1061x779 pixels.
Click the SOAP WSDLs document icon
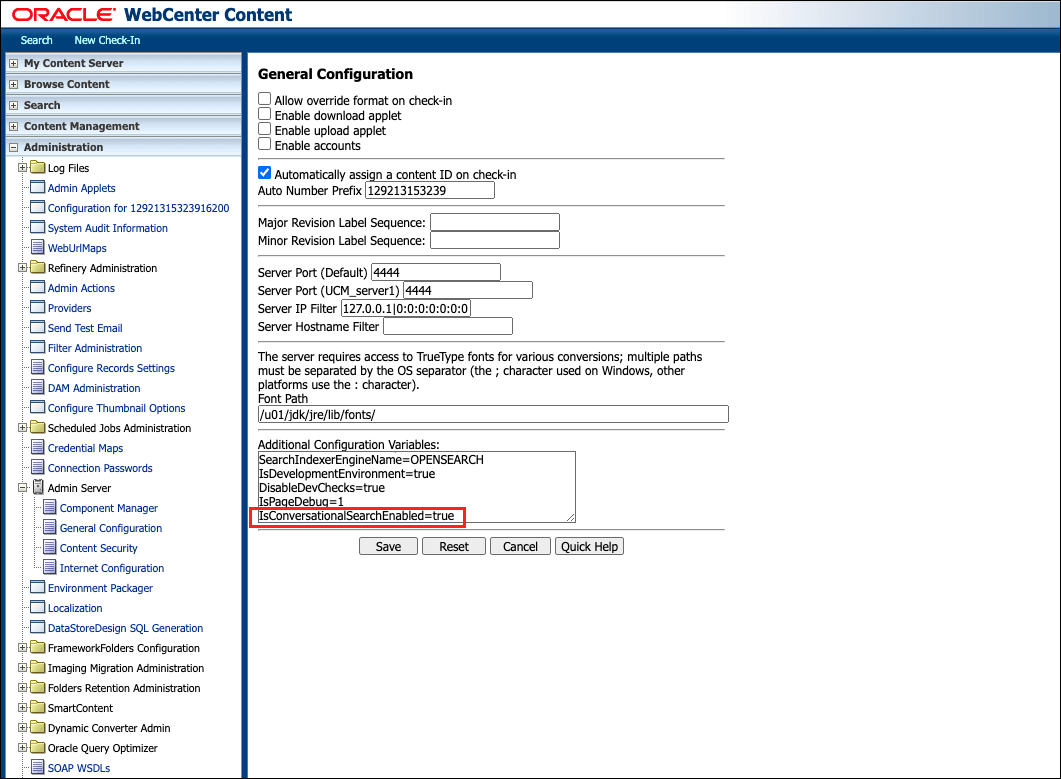pyautogui.click(x=38, y=767)
